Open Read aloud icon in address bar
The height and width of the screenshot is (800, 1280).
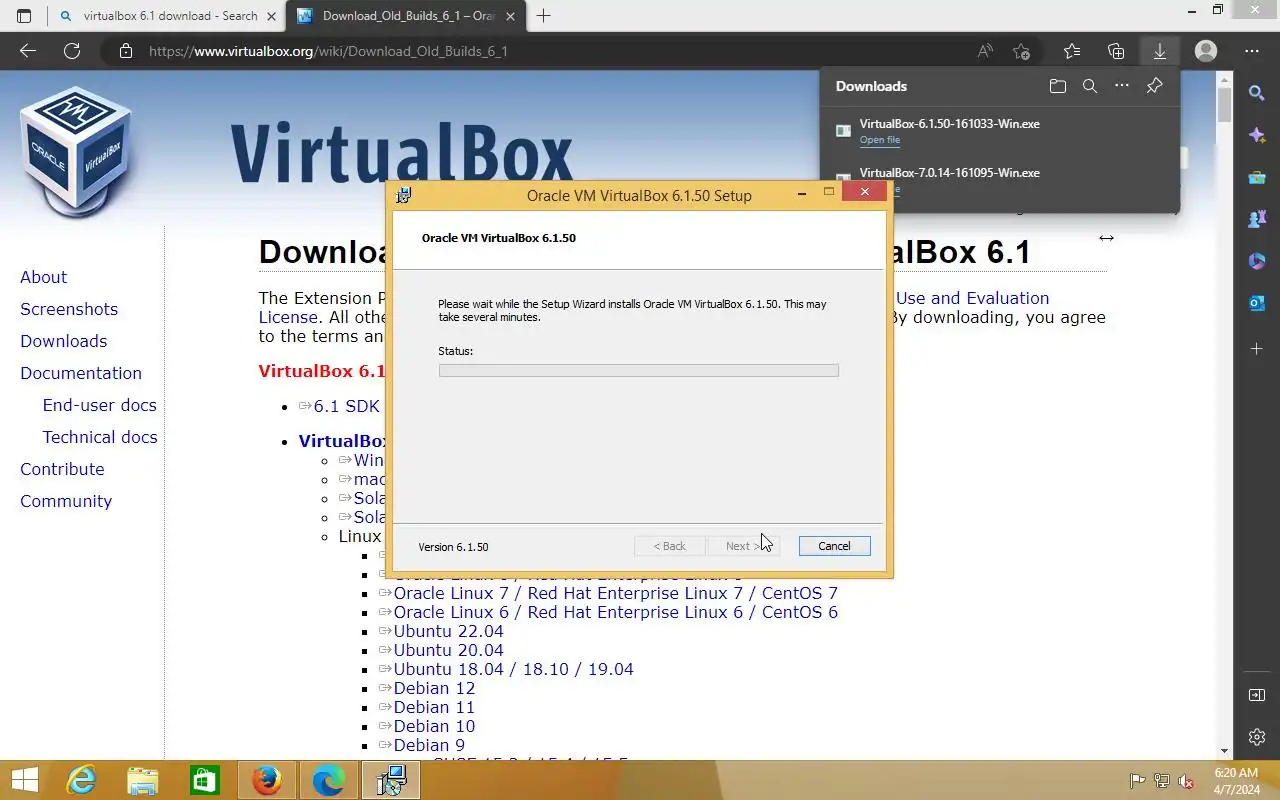point(985,51)
